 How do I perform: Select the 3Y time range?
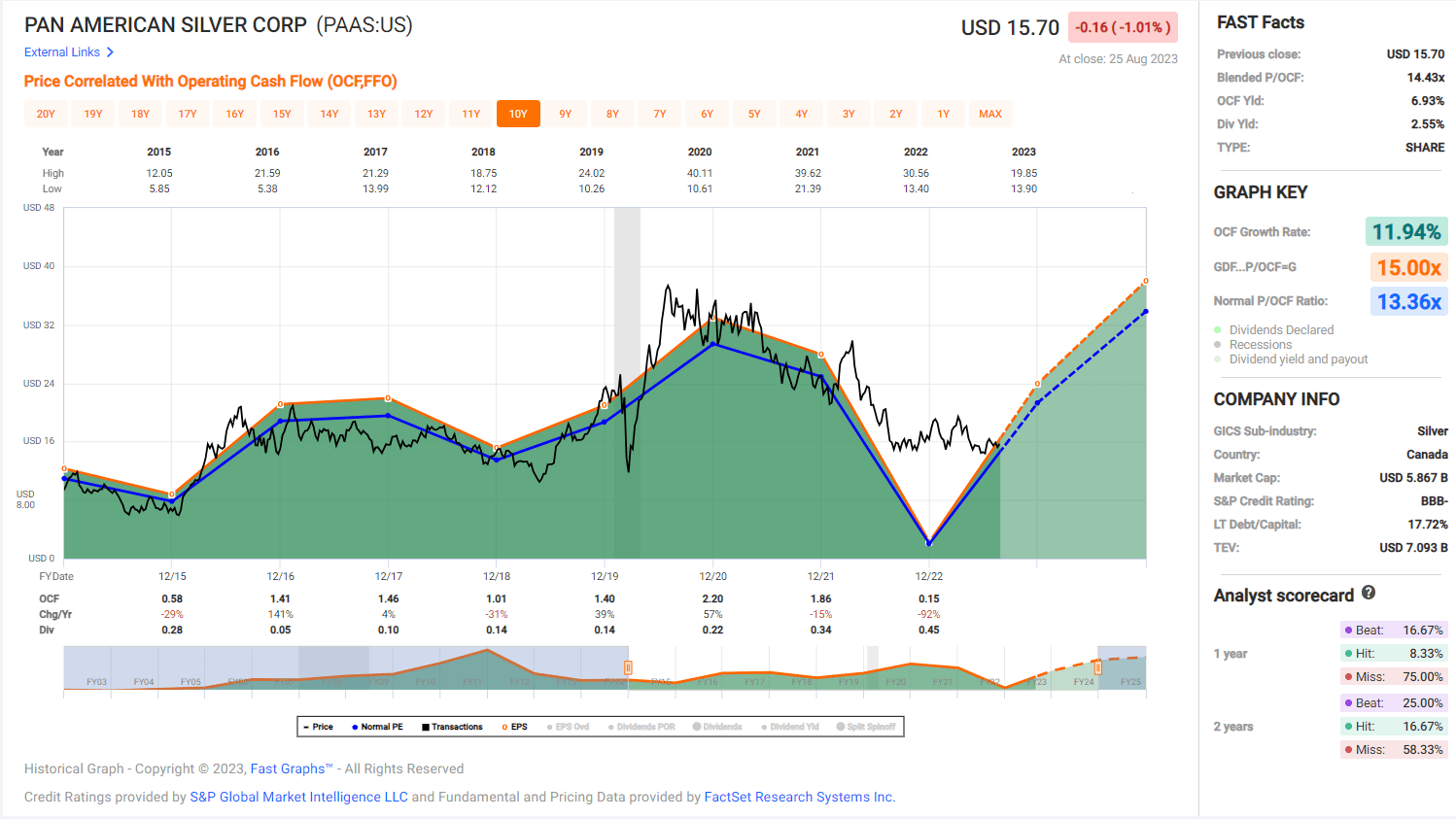(x=849, y=114)
